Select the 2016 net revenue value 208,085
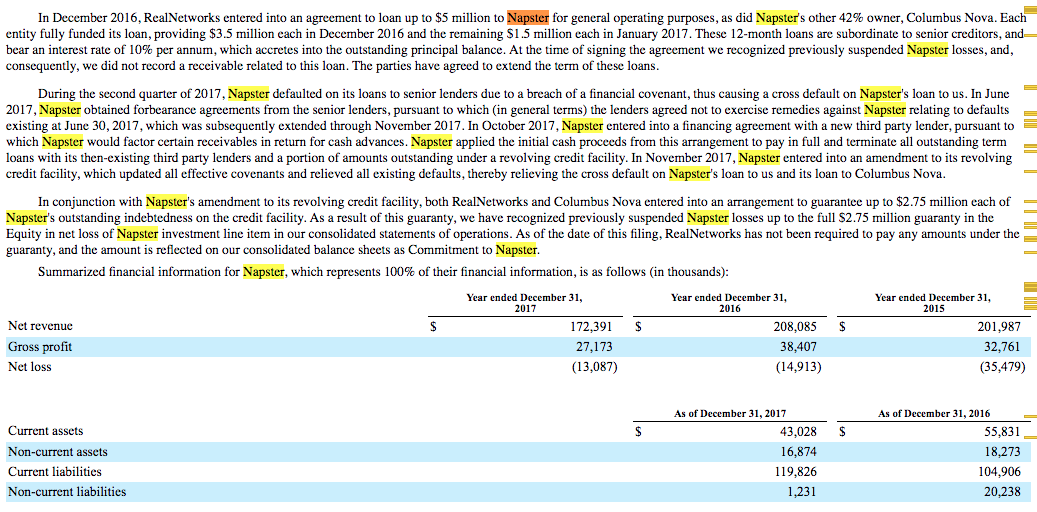1037x512 pixels. 795,327
